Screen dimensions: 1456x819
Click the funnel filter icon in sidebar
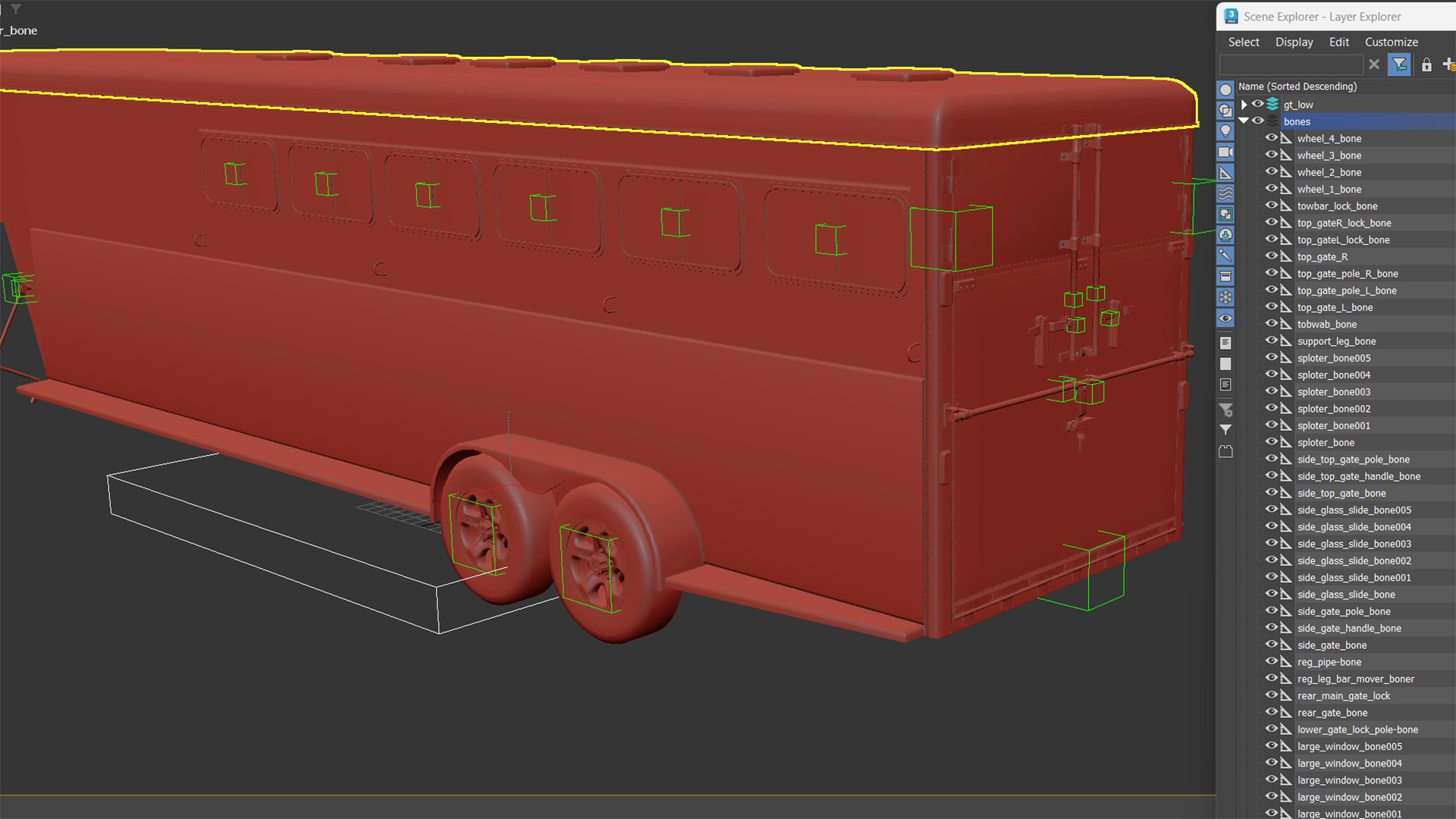coord(1225,430)
